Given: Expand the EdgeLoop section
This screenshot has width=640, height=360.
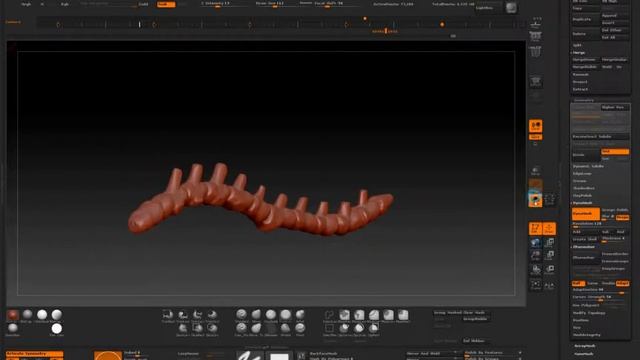Looking at the screenshot, I should [x=582, y=173].
